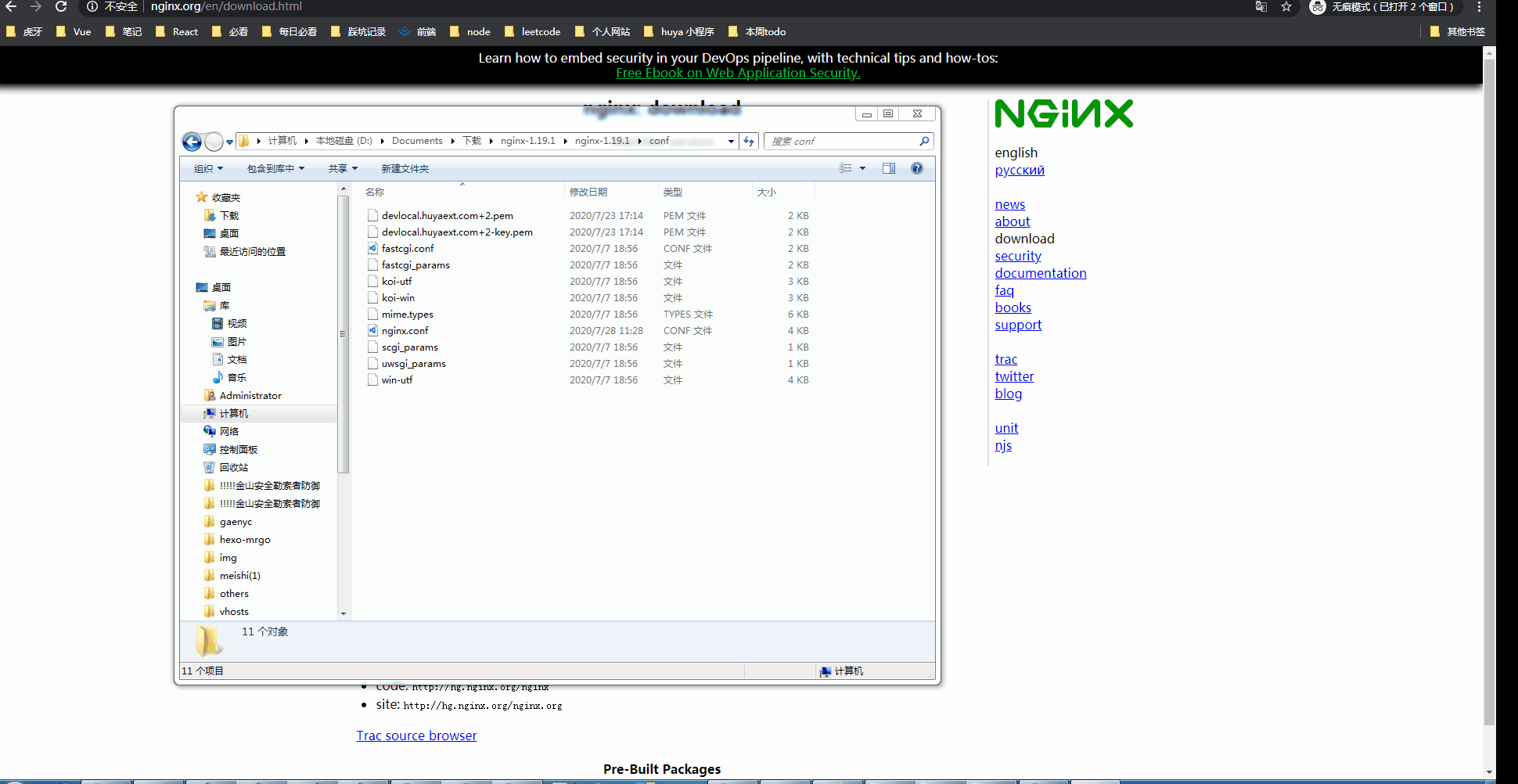Viewport: 1518px width, 784px height.
Task: Click the Explorer refresh button beside address bar
Action: tap(749, 141)
